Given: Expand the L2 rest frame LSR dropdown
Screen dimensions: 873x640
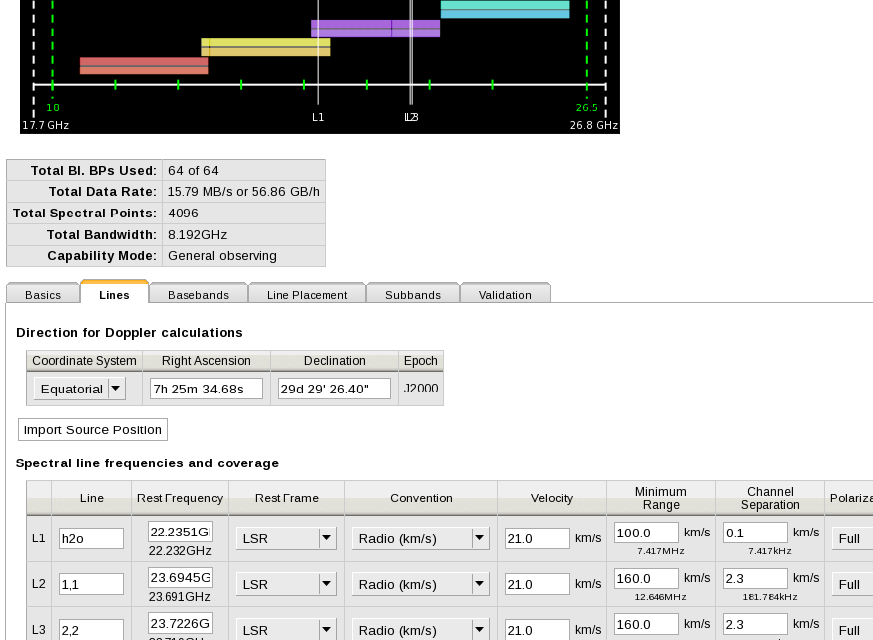Looking at the screenshot, I should 286,584.
